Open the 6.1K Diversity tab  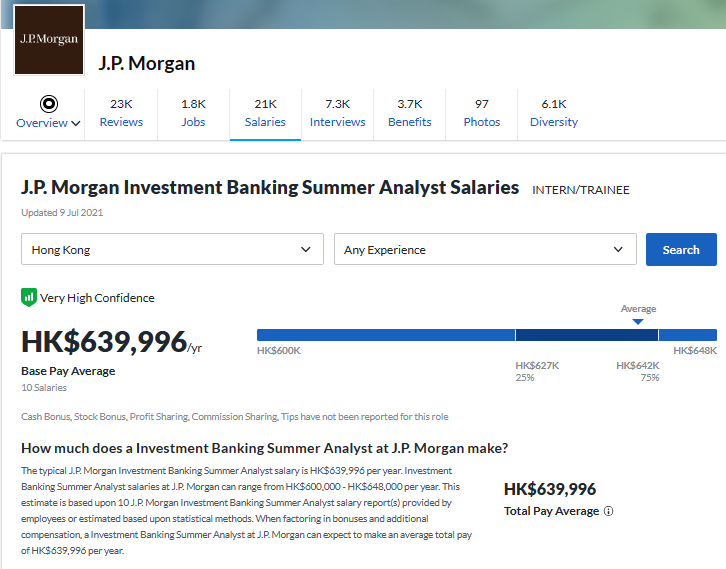tap(554, 113)
